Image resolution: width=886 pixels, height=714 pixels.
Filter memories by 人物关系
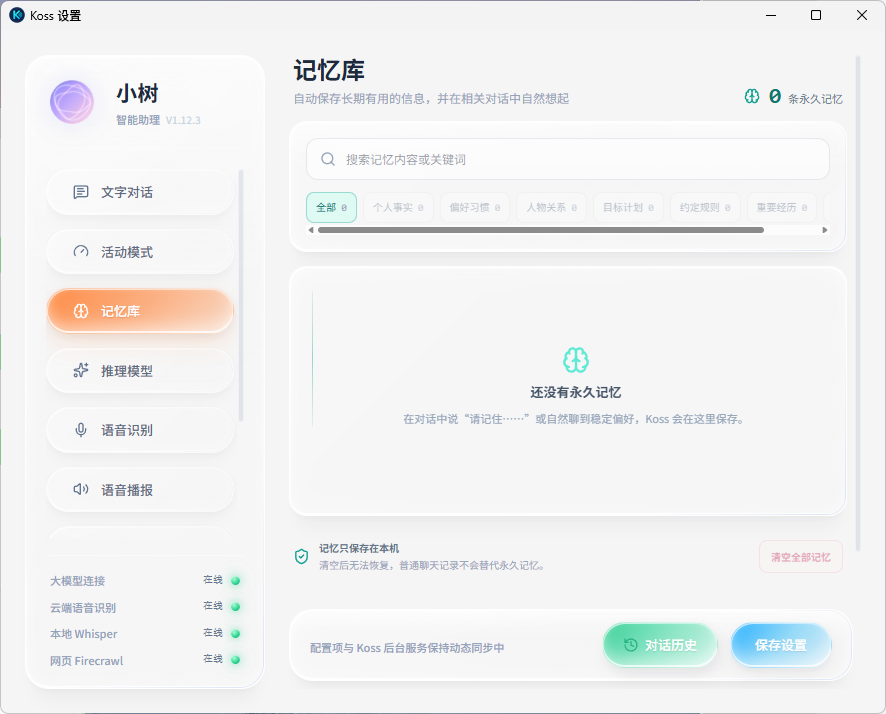click(551, 207)
